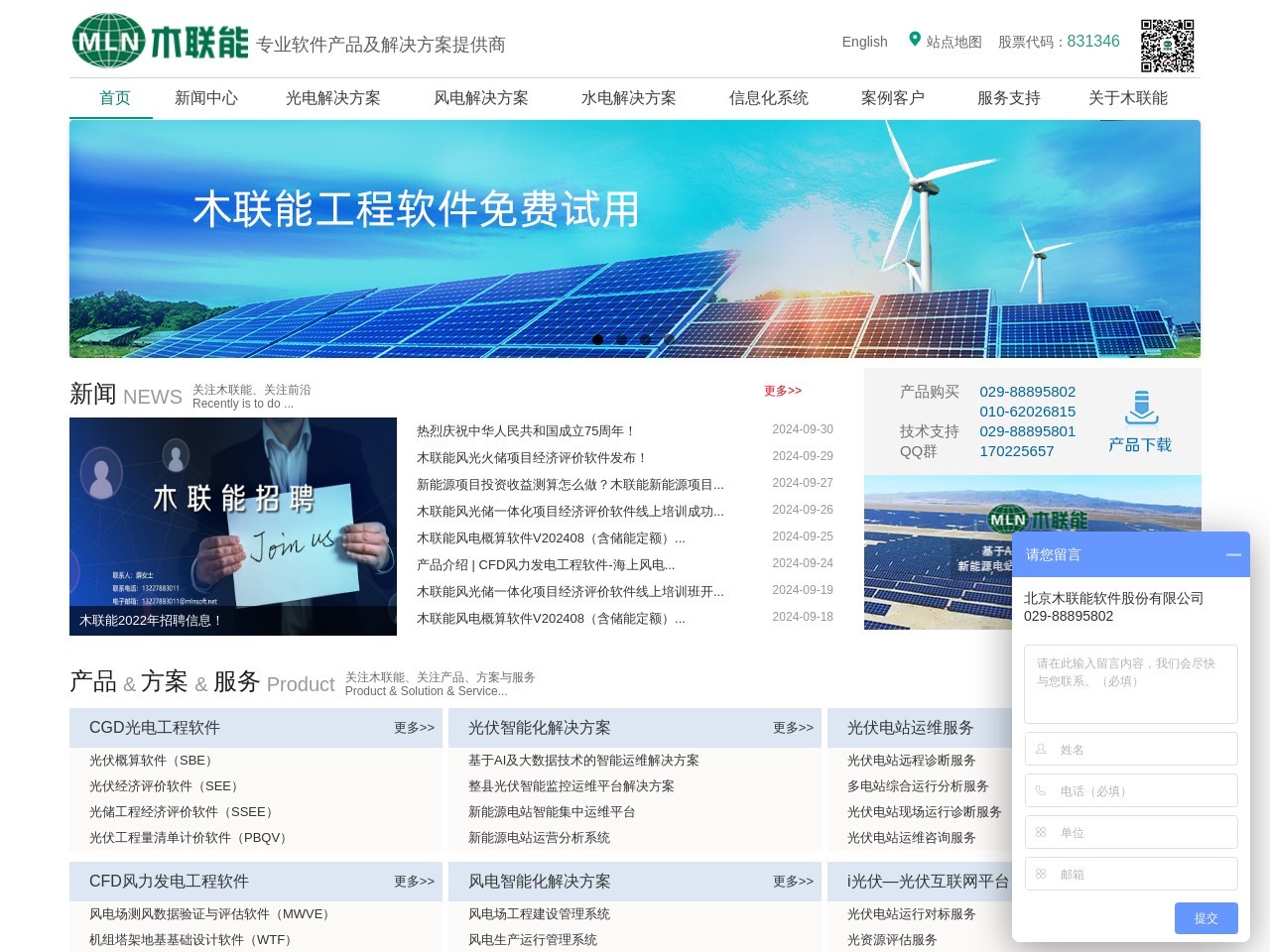Open 关于木联能 menu item
Image resolution: width=1270 pixels, height=952 pixels.
coord(1127,98)
